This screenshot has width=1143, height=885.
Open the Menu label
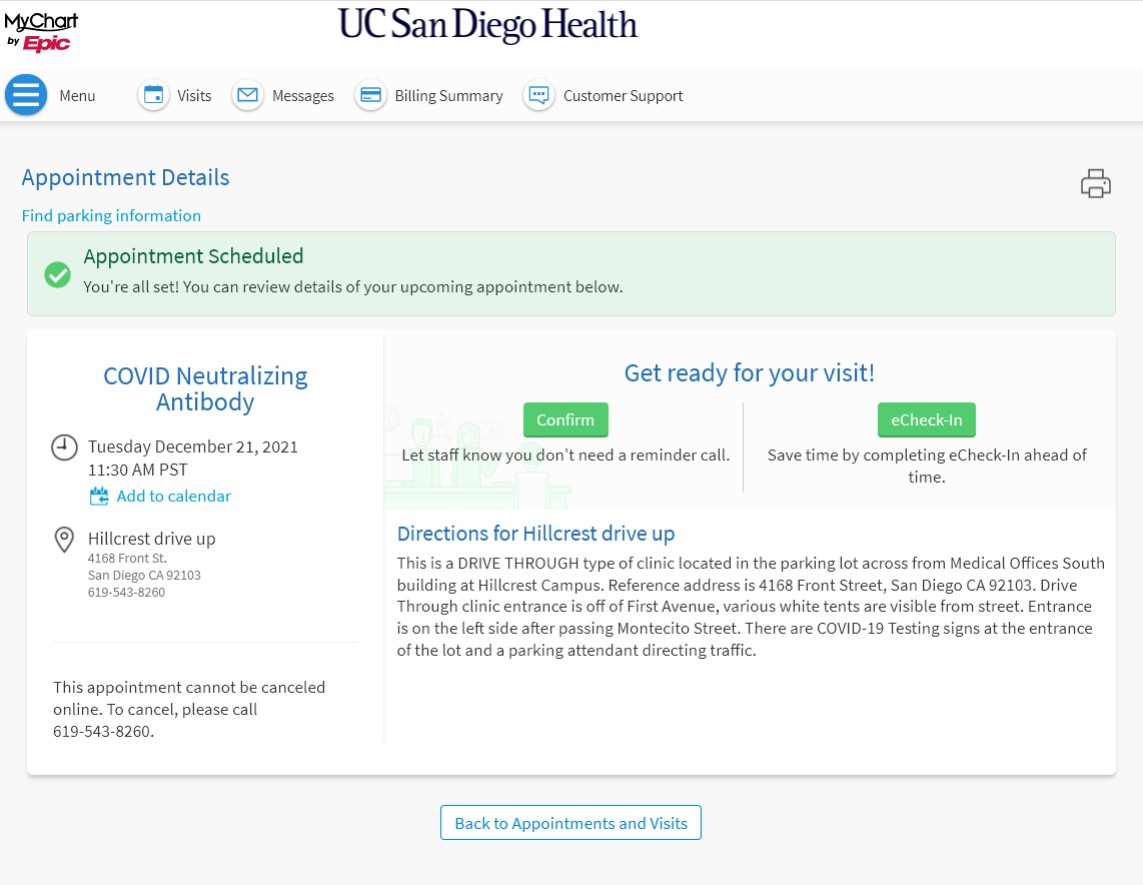point(77,95)
